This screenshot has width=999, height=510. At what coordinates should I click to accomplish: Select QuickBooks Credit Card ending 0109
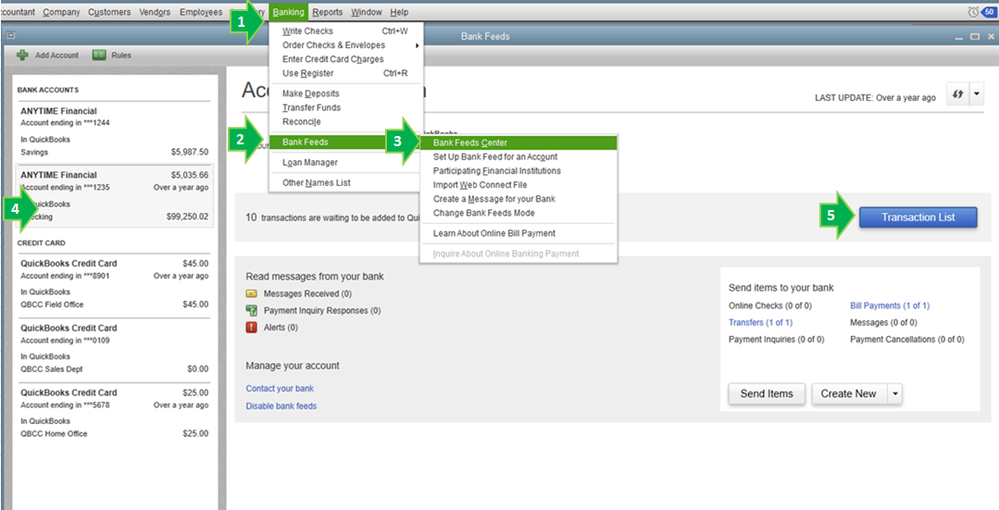[x=114, y=349]
